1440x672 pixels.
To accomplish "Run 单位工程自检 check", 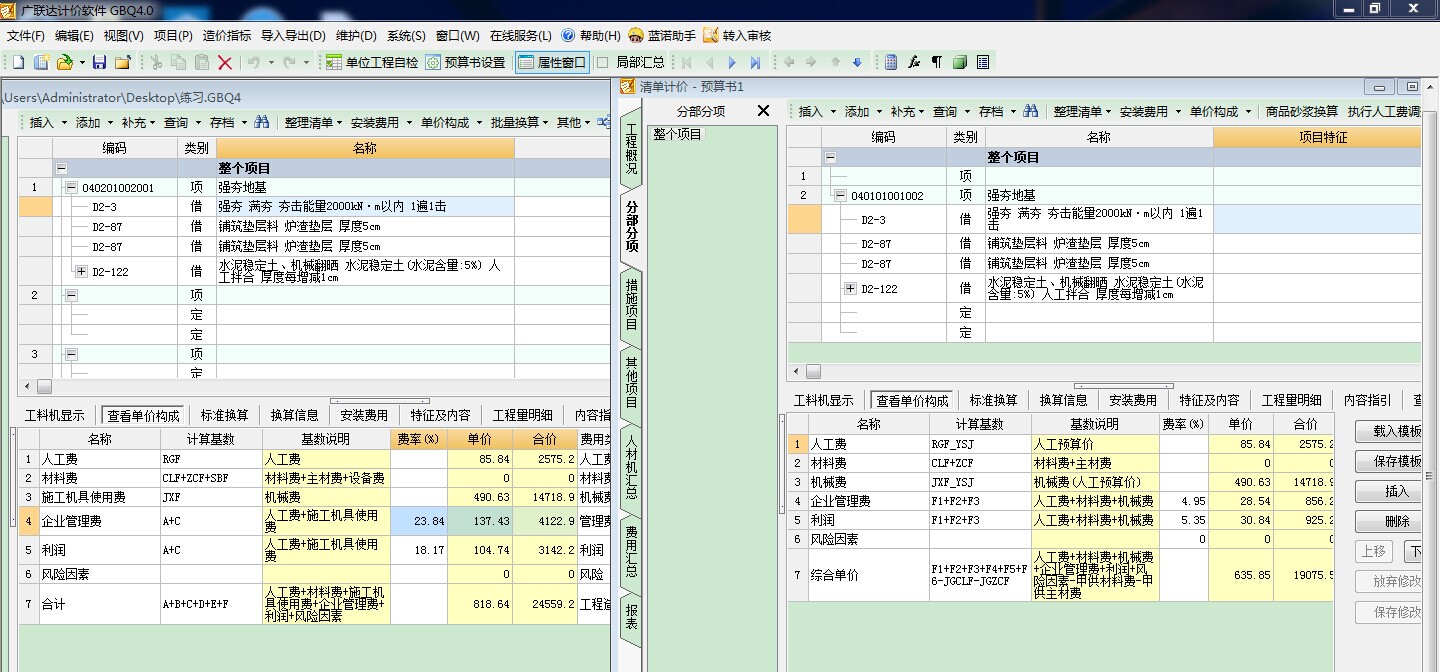I will (x=372, y=62).
